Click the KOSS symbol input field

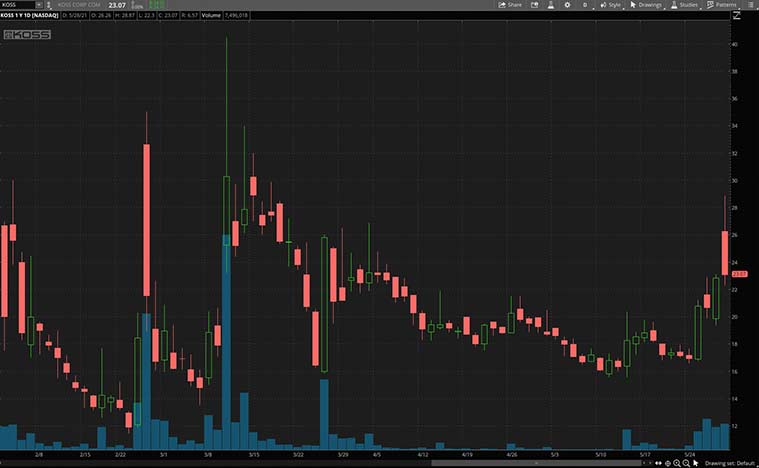tap(17, 5)
